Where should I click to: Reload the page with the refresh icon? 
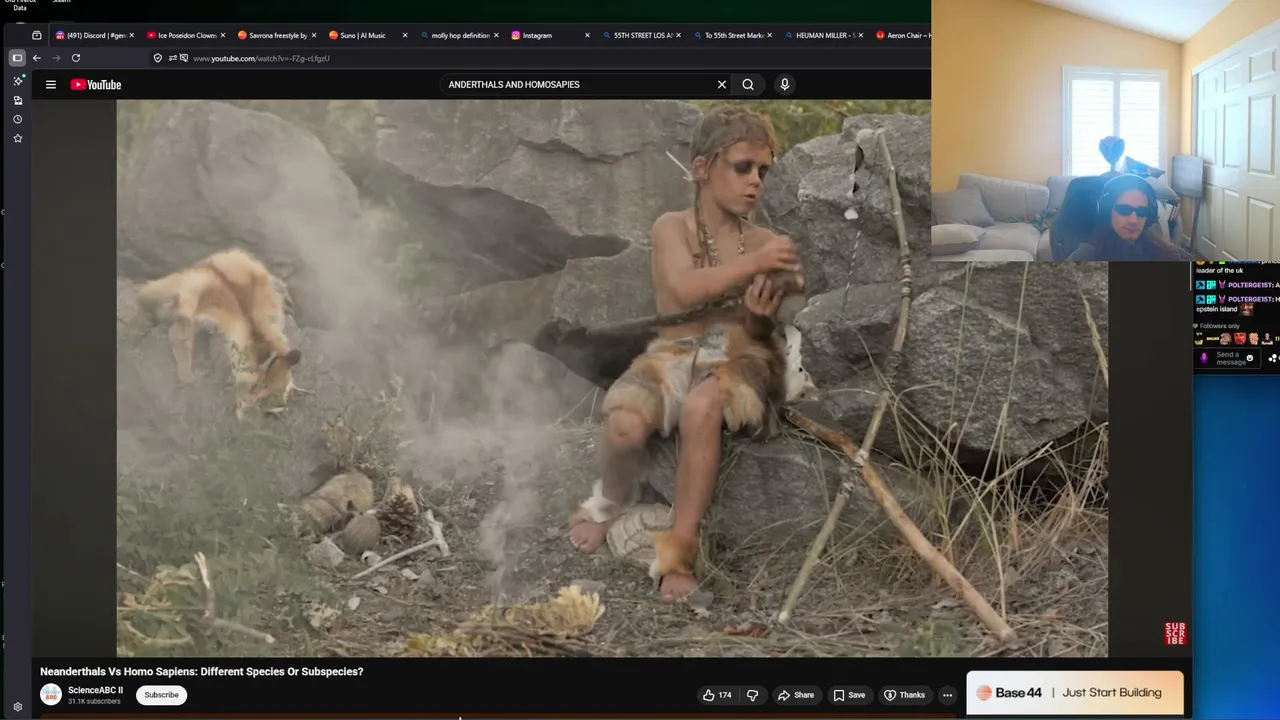pos(75,58)
